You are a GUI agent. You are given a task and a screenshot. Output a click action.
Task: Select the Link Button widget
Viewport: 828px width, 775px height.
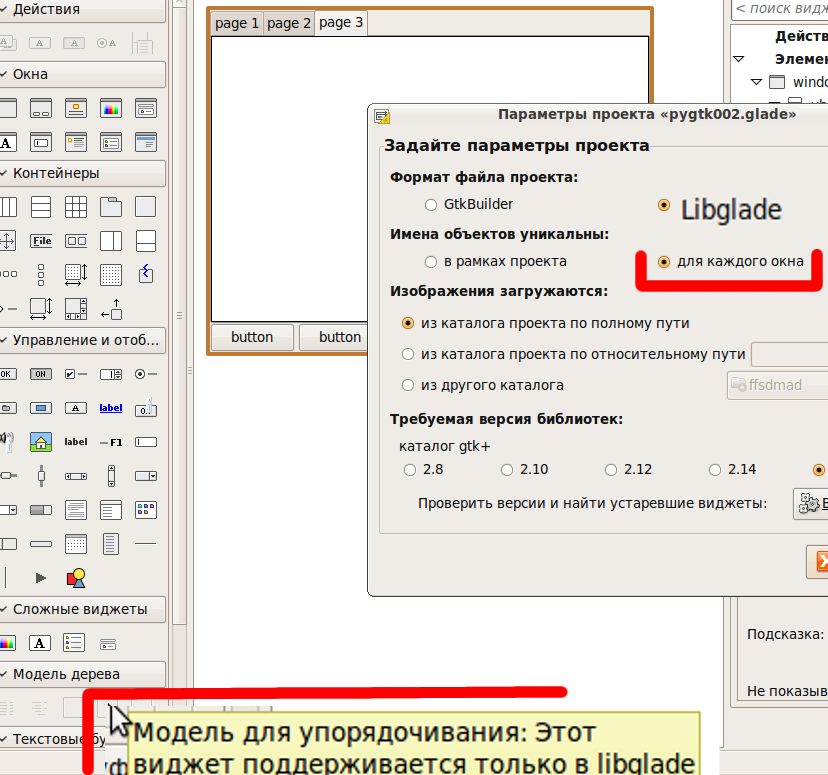click(111, 407)
